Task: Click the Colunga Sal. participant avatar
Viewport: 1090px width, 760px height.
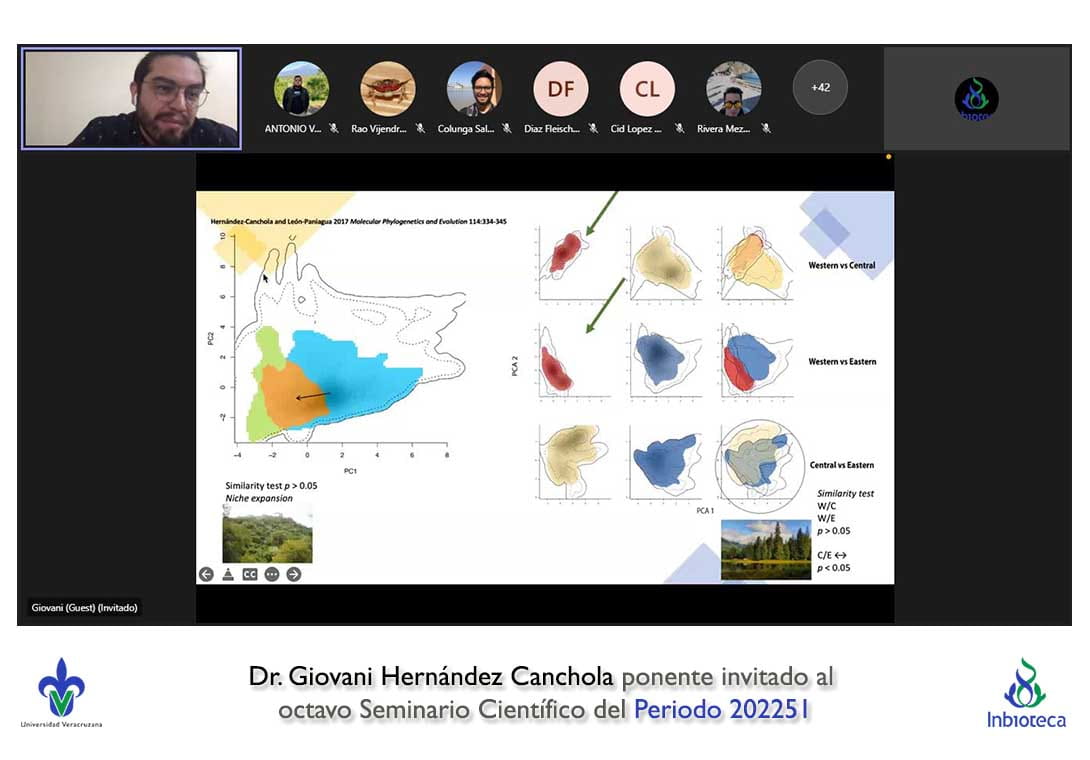Action: tap(474, 89)
